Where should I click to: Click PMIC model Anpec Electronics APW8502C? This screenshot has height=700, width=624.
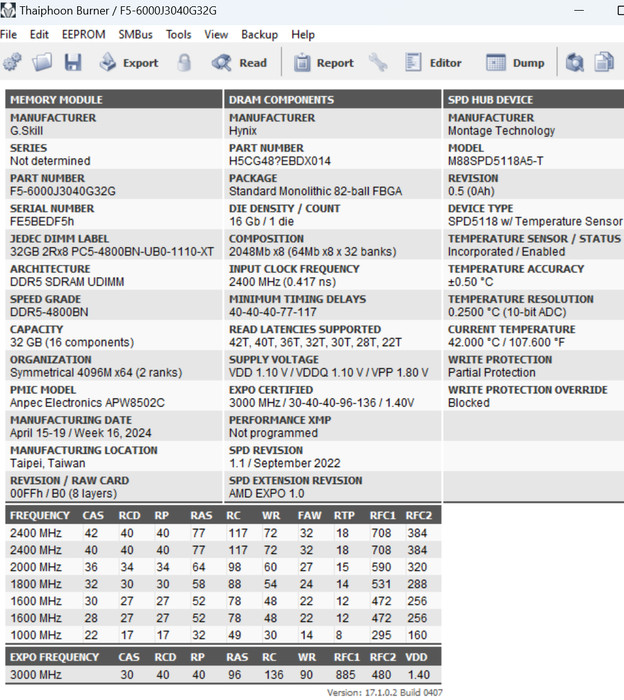tap(87, 403)
